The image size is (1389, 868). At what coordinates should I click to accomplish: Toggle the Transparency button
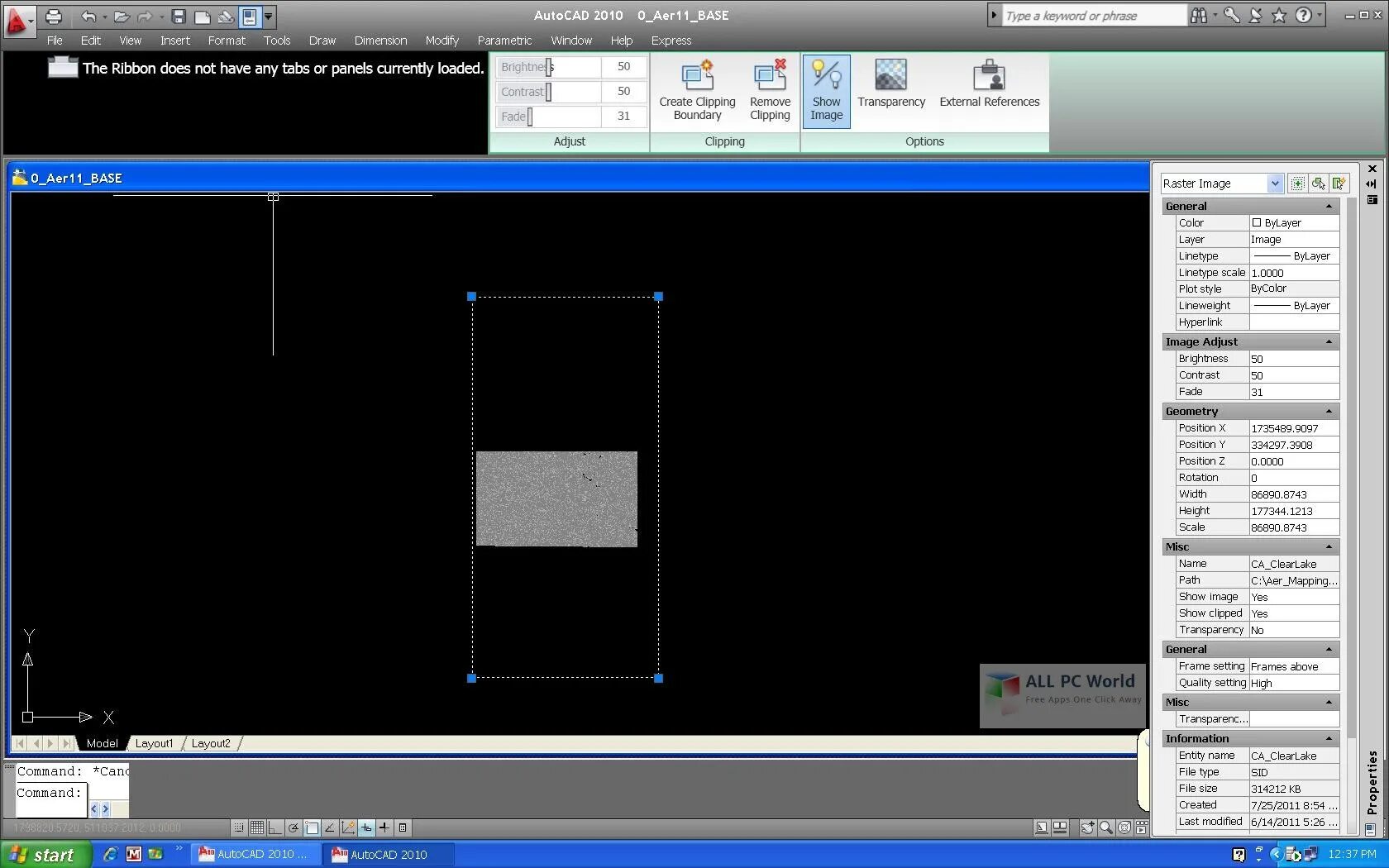891,84
